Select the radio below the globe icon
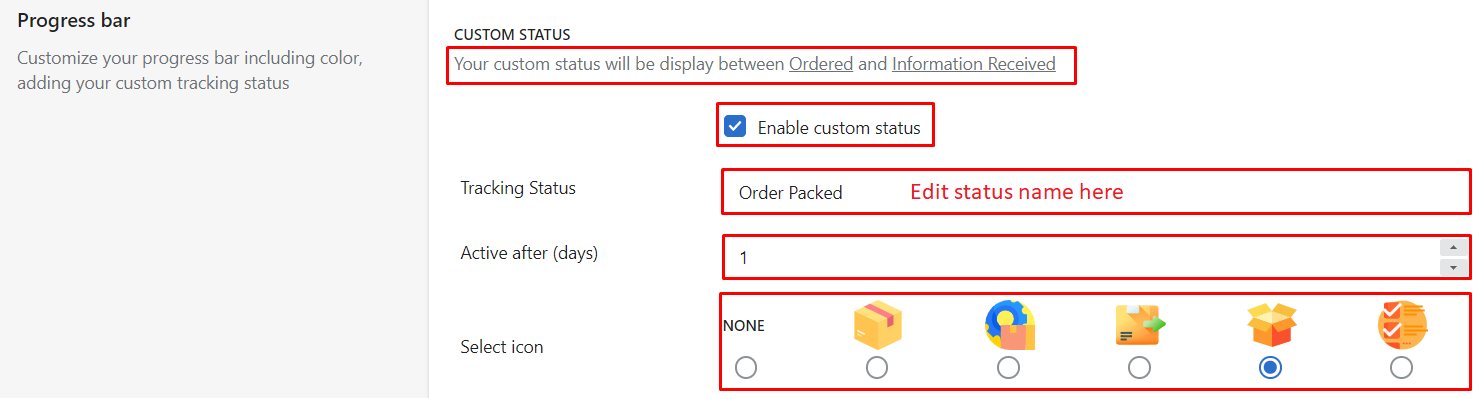Viewport: 1482px width, 399px height. click(1008, 368)
